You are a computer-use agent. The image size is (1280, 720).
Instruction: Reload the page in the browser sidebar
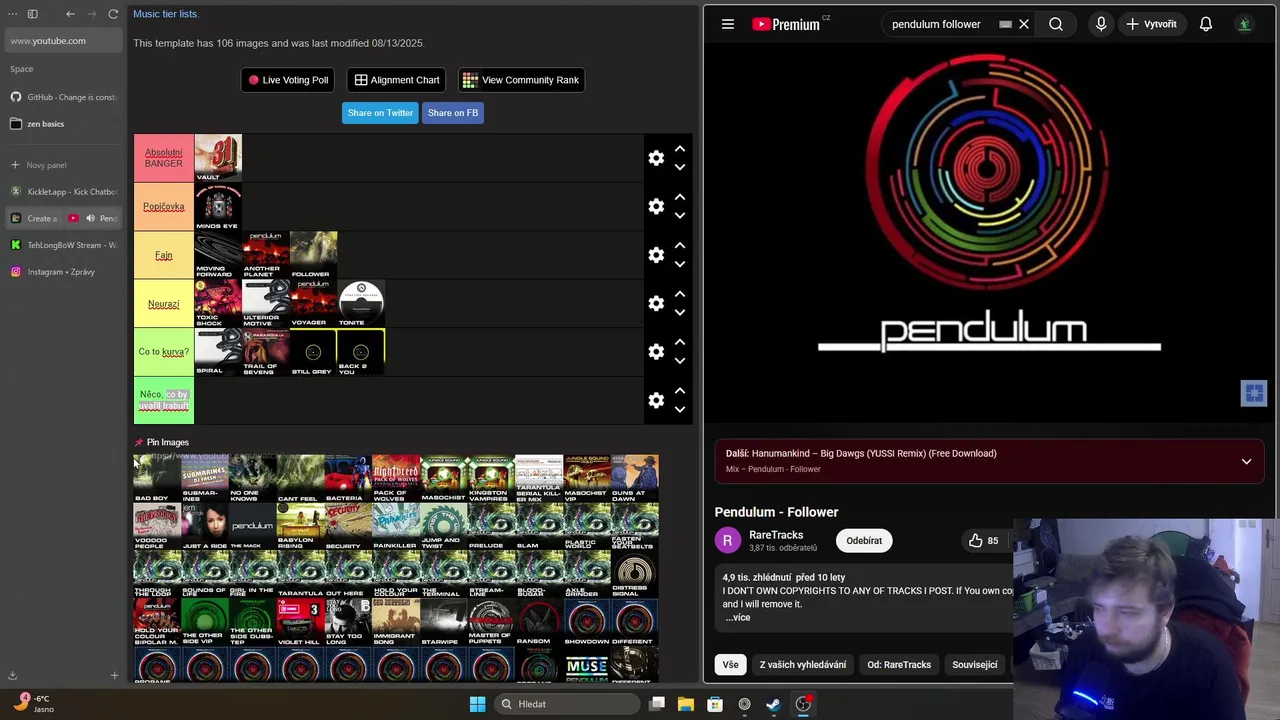point(113,14)
